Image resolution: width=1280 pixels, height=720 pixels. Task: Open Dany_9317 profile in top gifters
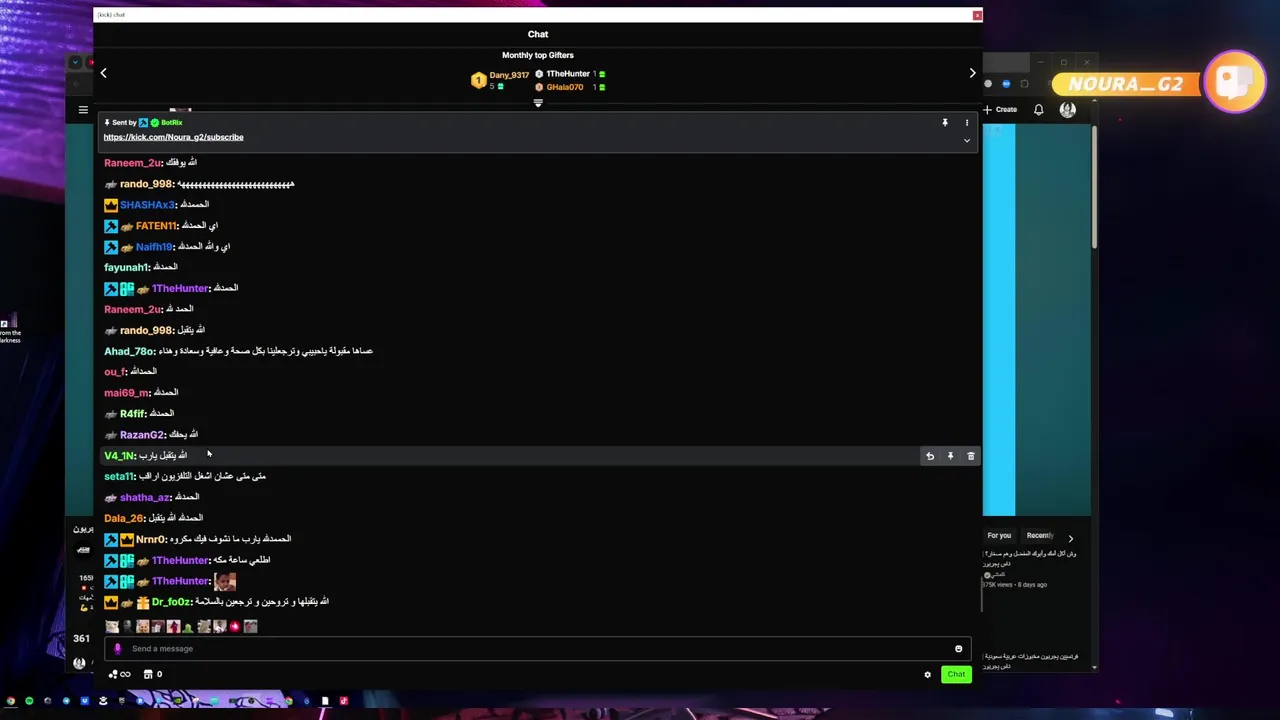pos(509,75)
